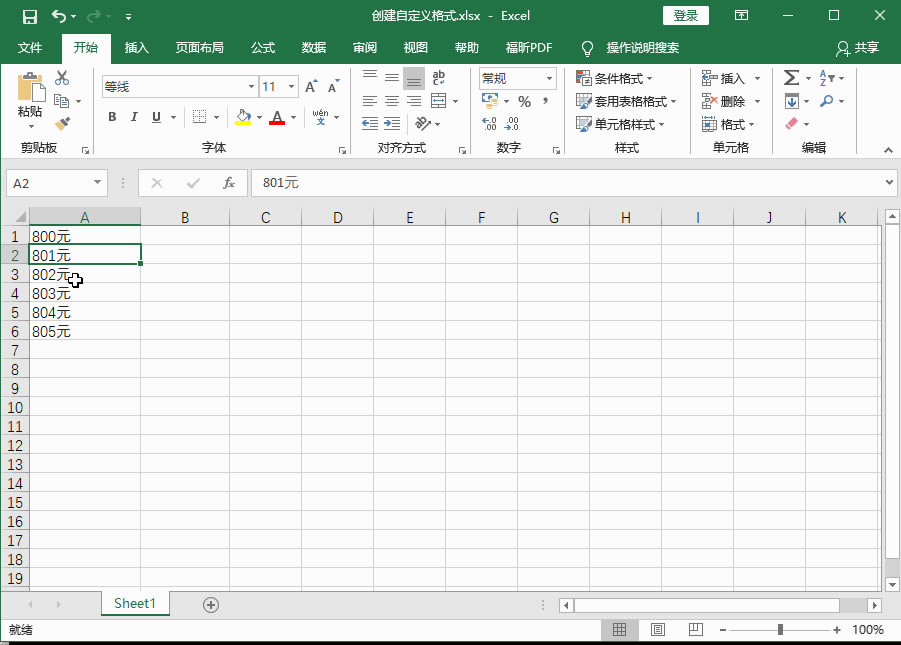
Task: Click the Wrap Text icon
Action: tap(438, 77)
